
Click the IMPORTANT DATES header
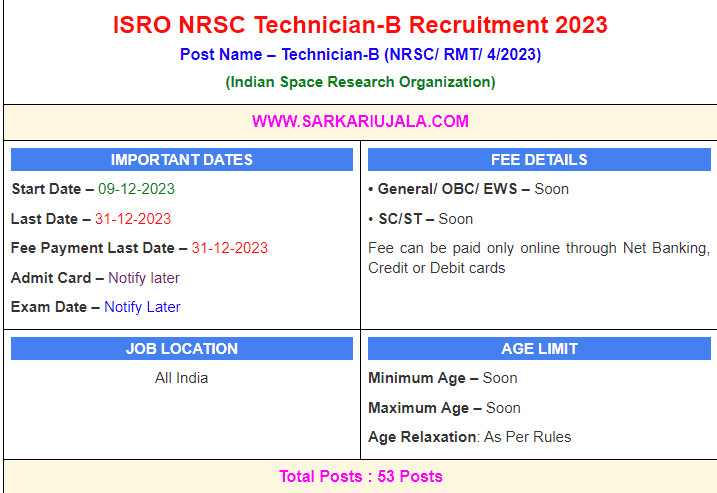(181, 160)
